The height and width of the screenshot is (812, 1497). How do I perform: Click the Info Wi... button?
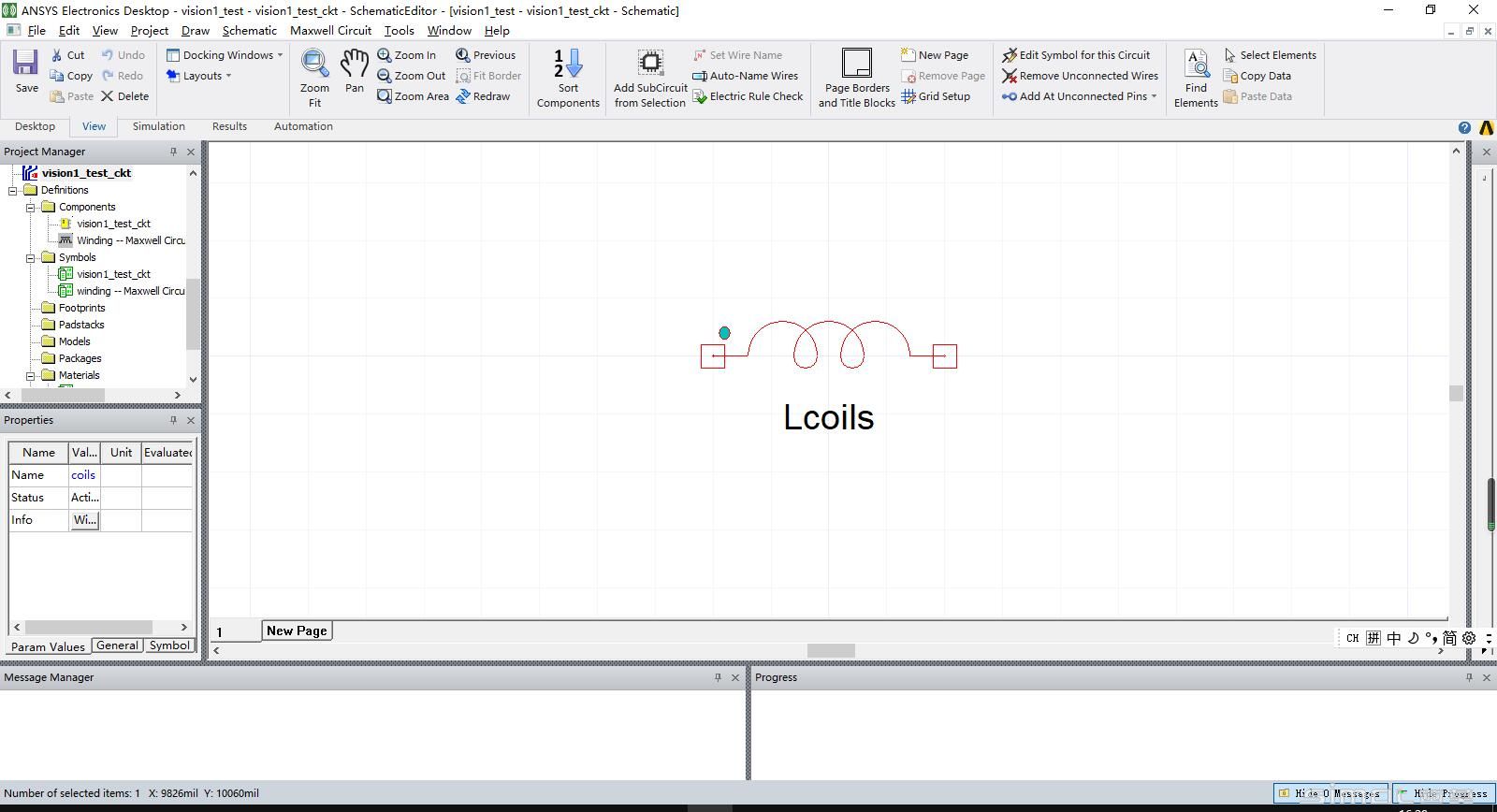[84, 520]
